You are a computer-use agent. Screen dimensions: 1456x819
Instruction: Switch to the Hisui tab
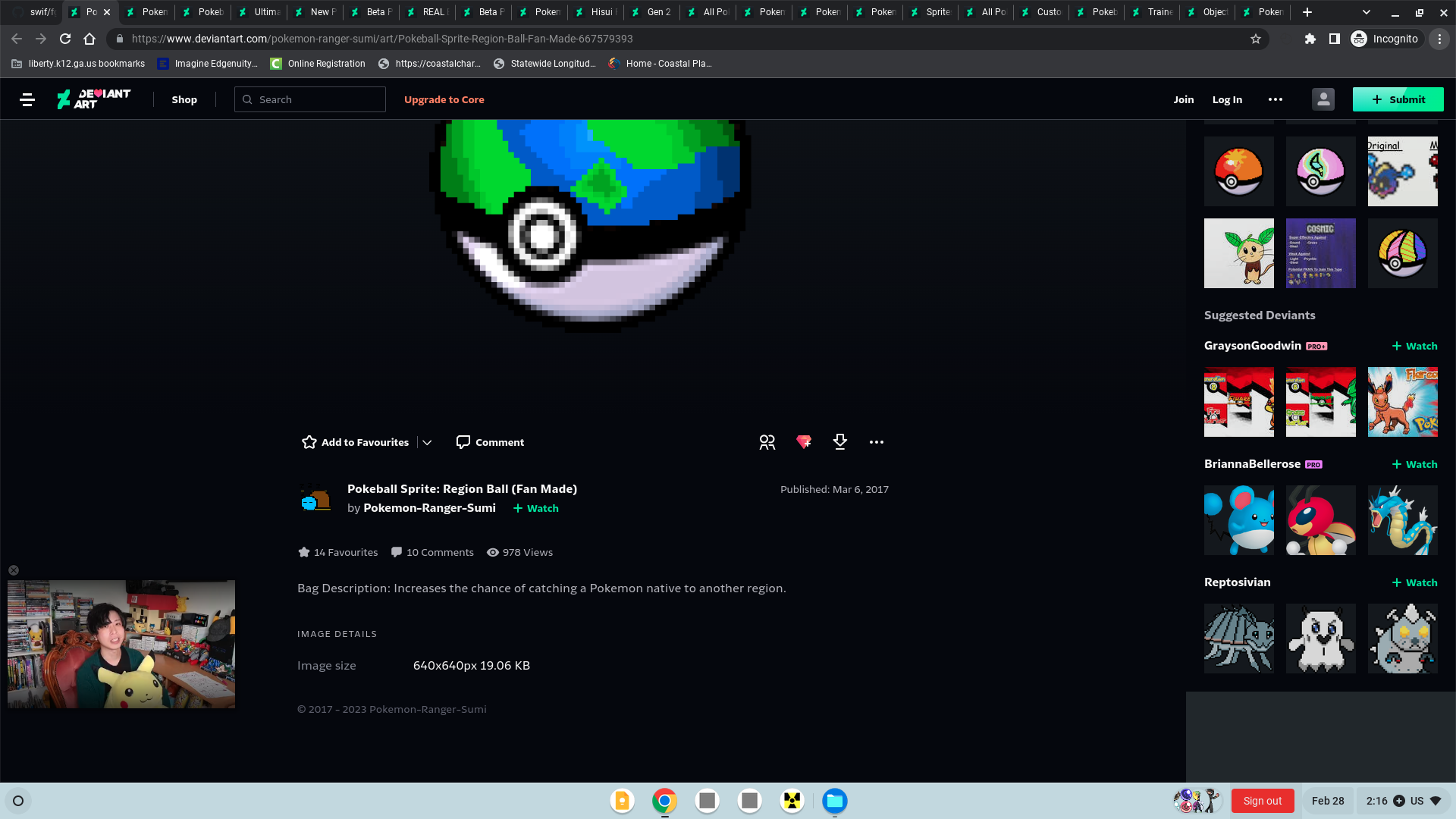click(597, 12)
